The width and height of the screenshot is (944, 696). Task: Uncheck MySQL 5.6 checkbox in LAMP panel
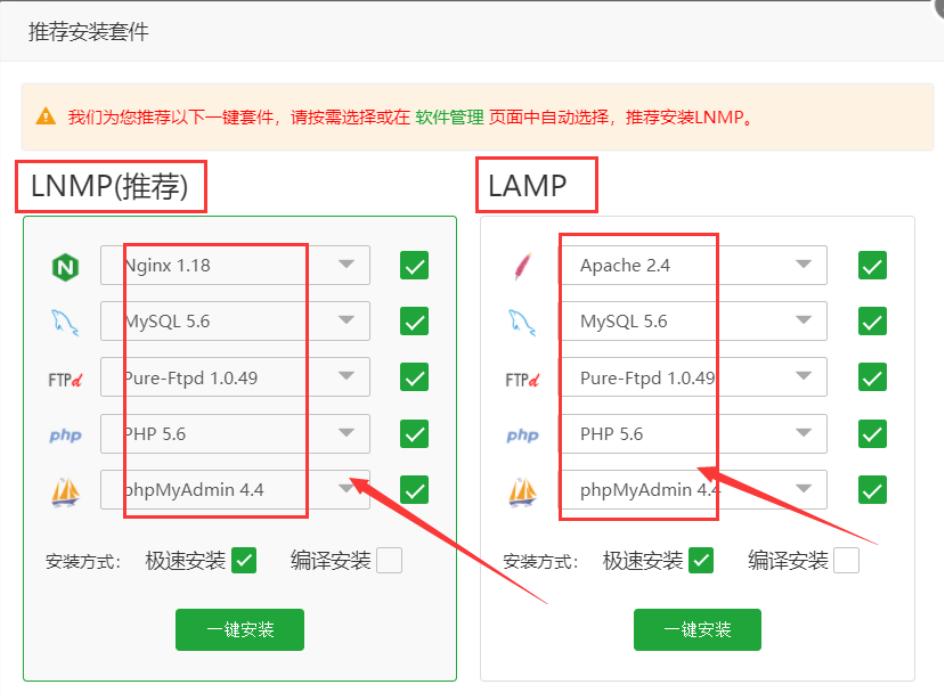(x=872, y=322)
